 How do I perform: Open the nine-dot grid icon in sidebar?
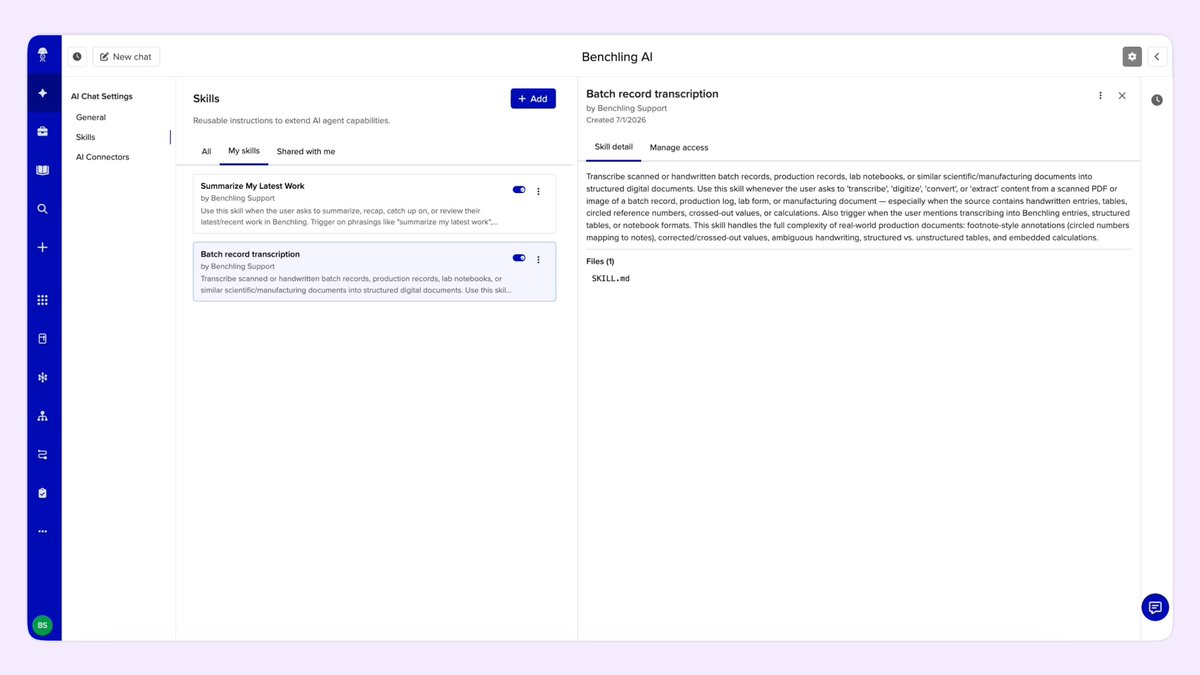tap(42, 300)
